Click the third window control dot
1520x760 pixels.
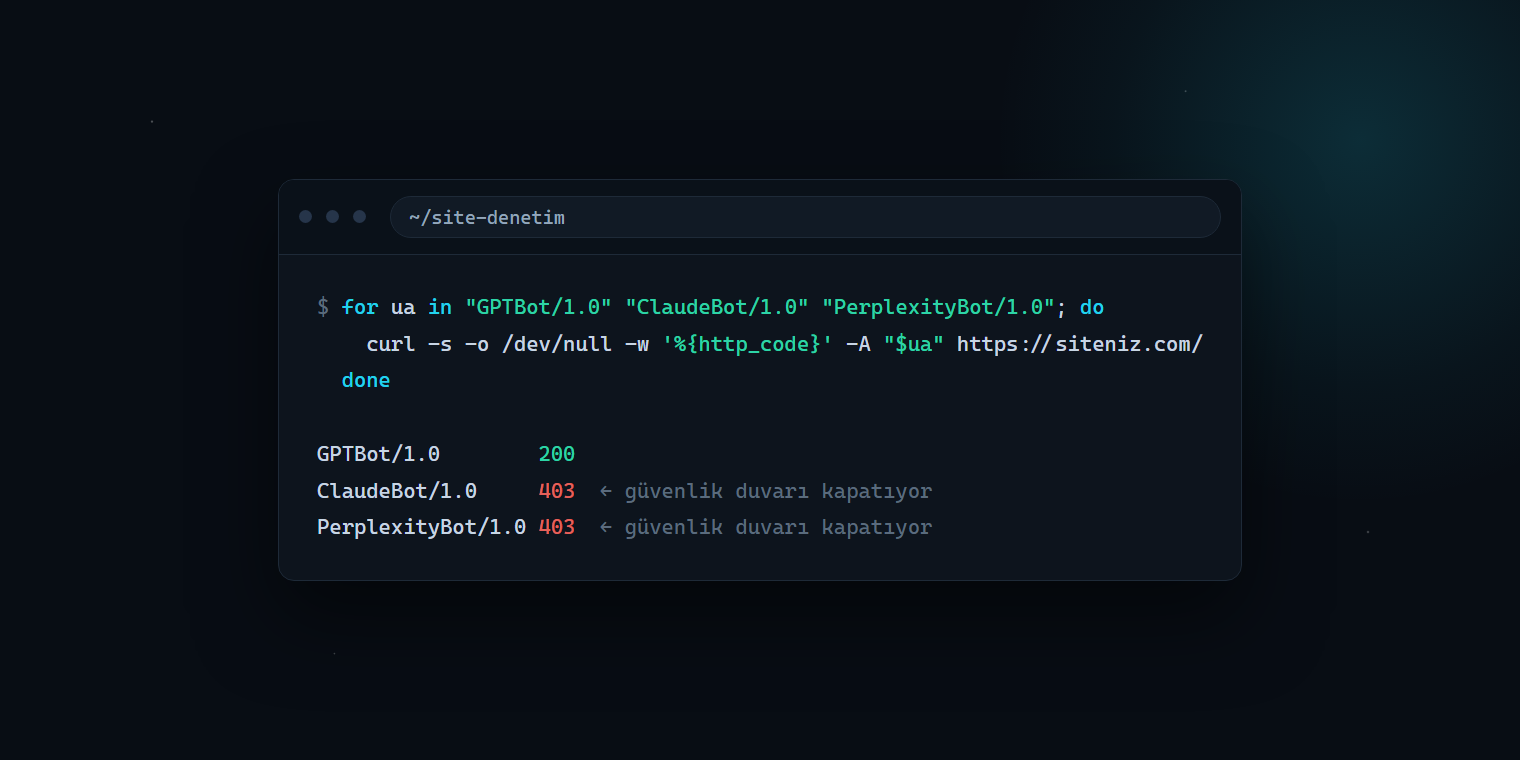click(x=360, y=217)
